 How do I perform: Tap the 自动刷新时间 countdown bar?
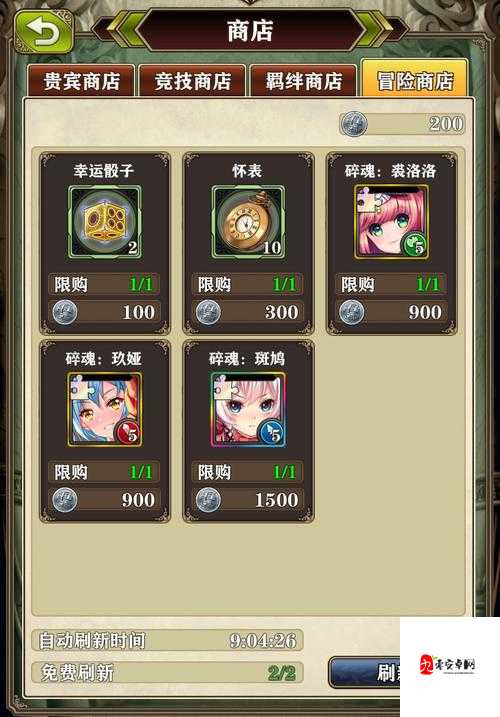167,640
